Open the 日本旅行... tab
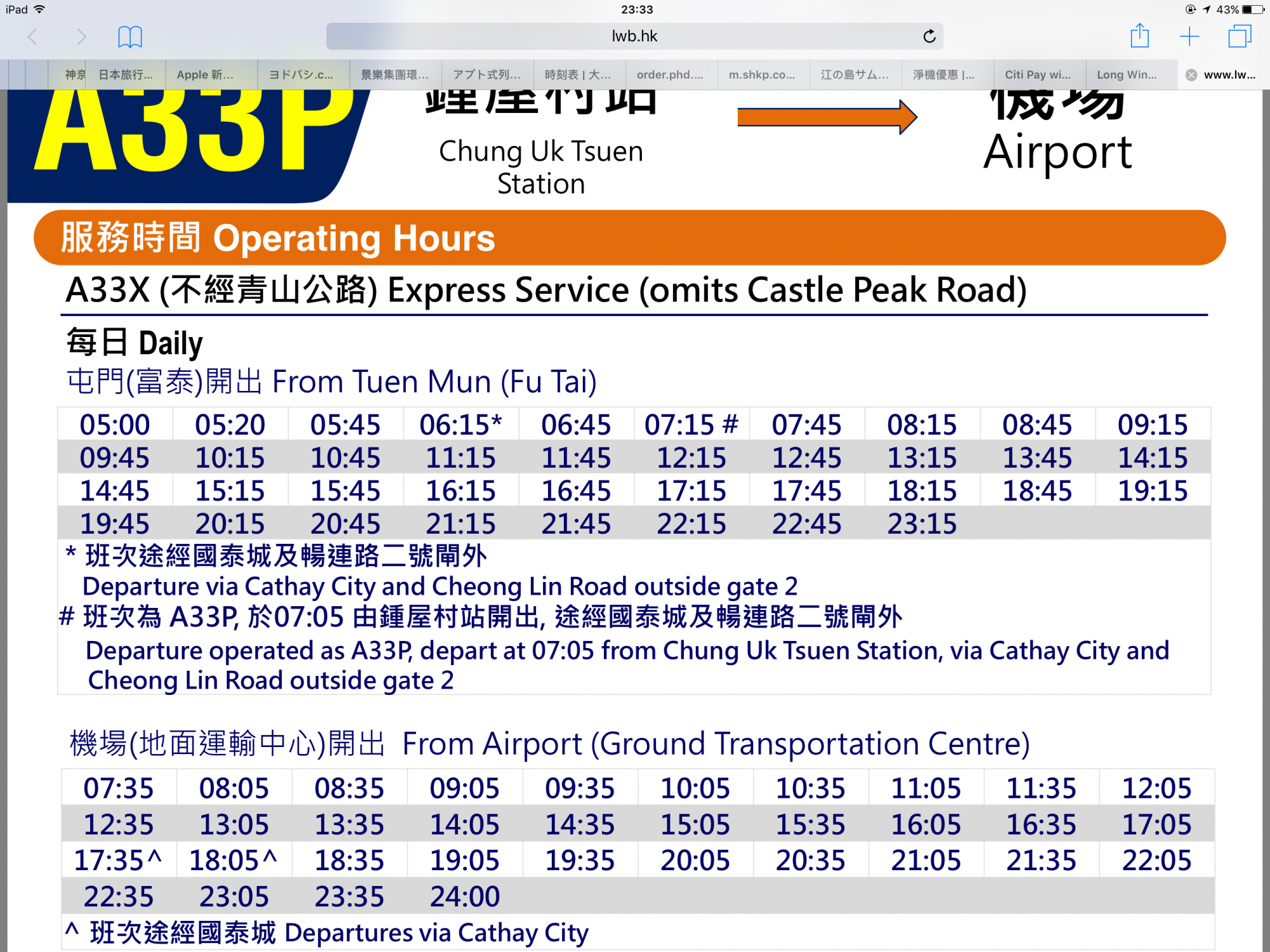This screenshot has height=952, width=1270. coord(126,75)
